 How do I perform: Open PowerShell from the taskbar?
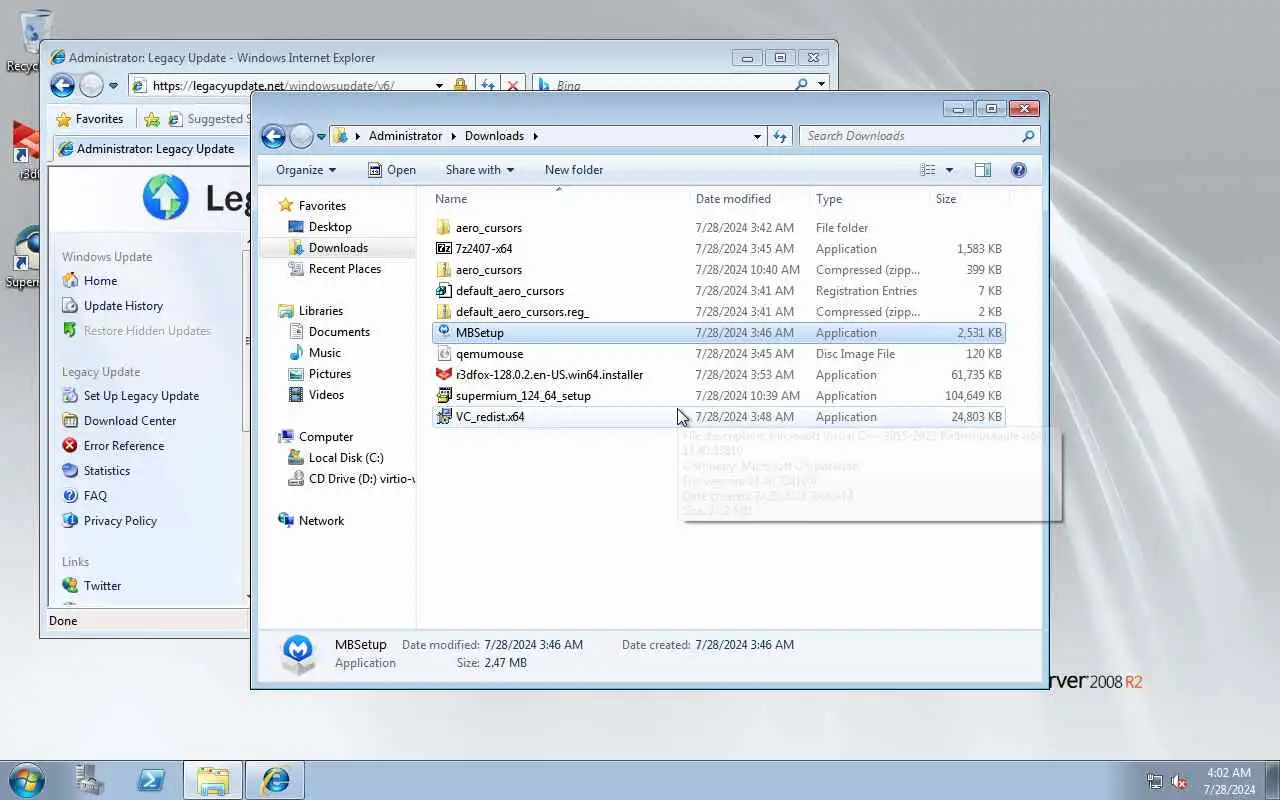click(151, 780)
